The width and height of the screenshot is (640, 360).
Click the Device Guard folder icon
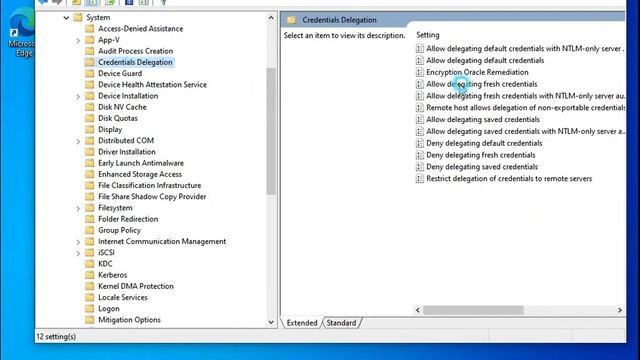[89, 73]
